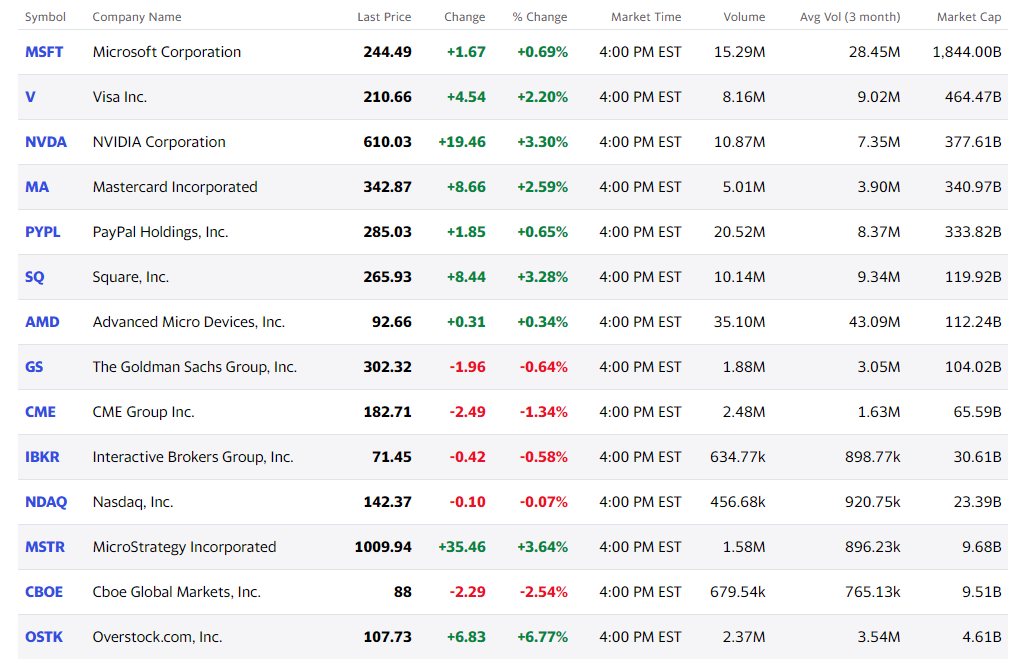This screenshot has width=1029, height=667.
Task: Click the 920.75k average volume value
Action: click(873, 502)
